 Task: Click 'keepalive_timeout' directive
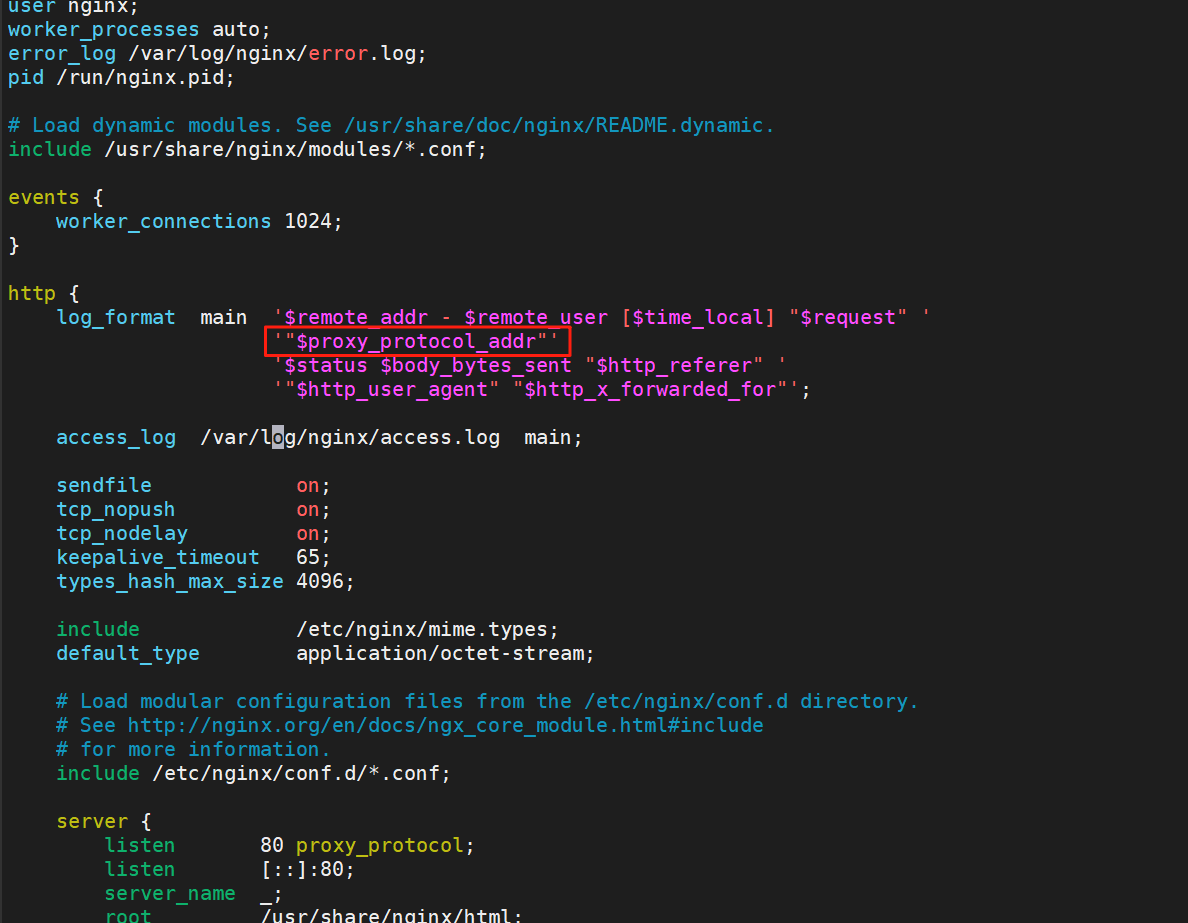point(158,558)
